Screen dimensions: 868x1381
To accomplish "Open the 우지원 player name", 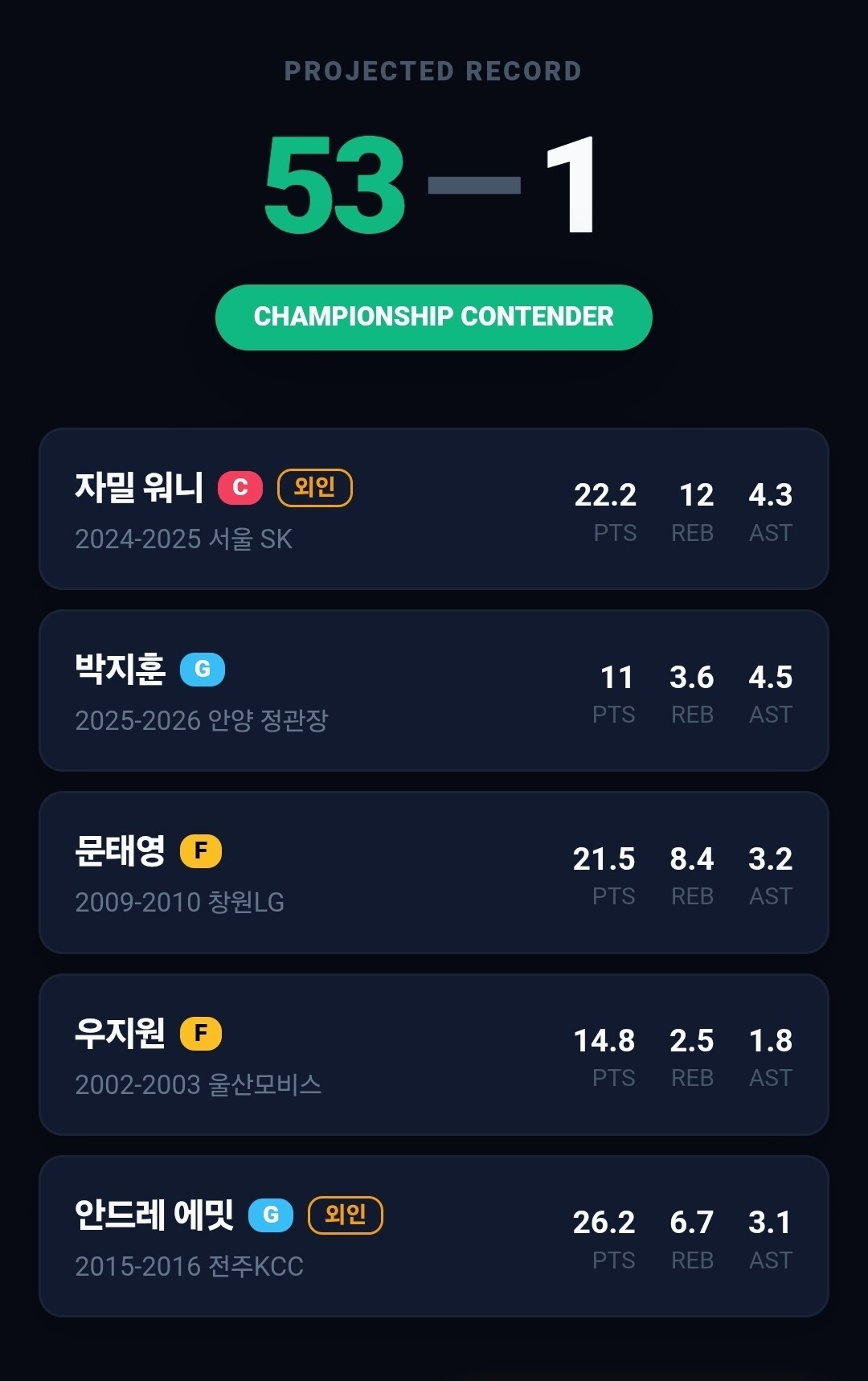I will 121,1033.
